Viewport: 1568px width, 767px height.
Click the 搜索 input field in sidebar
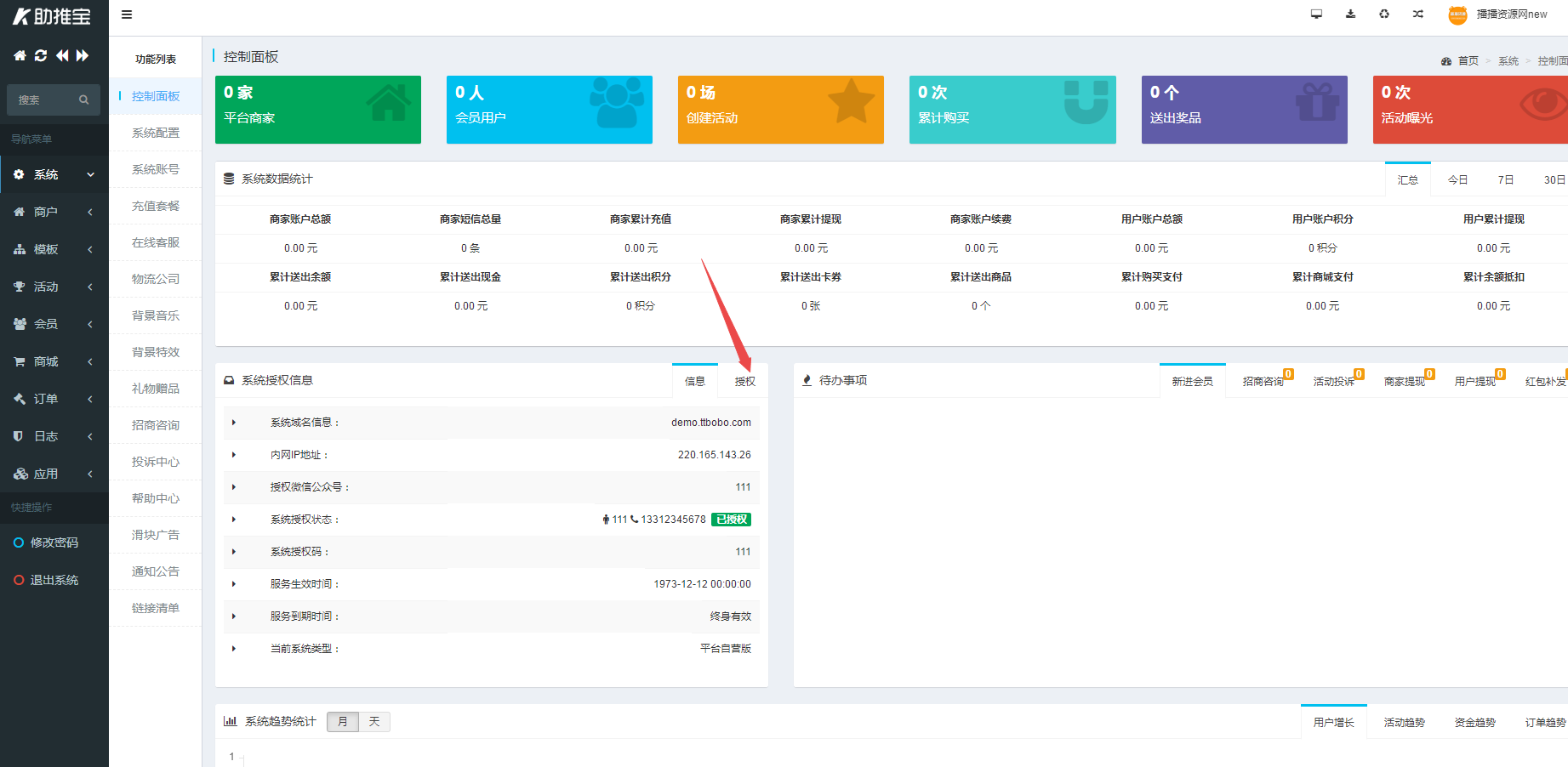click(44, 99)
